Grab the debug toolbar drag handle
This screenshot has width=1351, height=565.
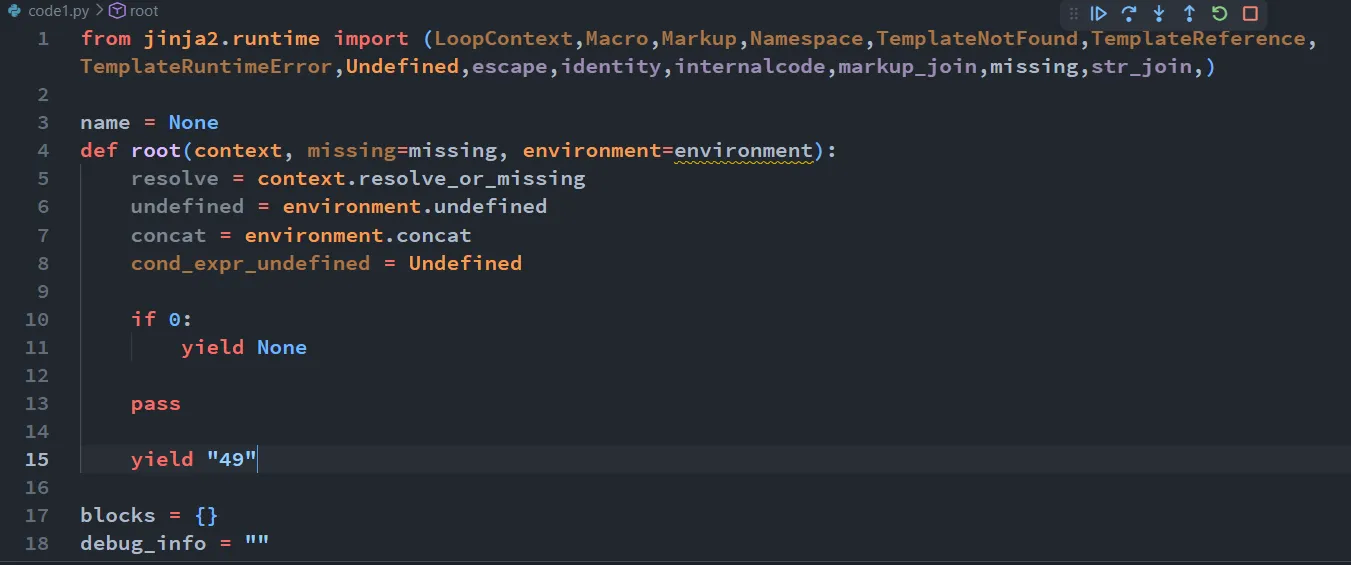1073,14
